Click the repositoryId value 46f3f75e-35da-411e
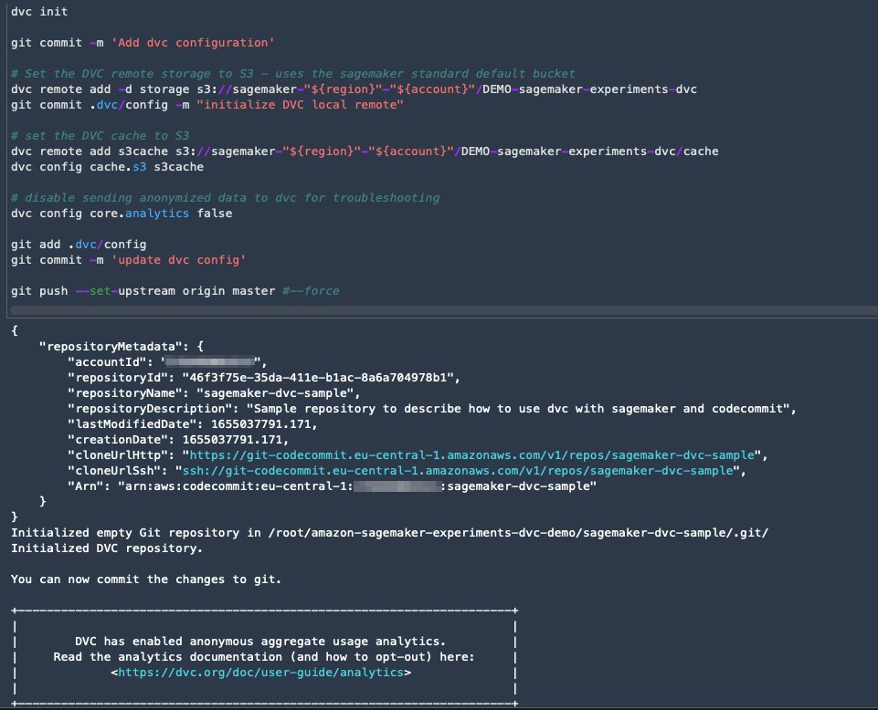Viewport: 879px width, 710px height. tap(317, 378)
